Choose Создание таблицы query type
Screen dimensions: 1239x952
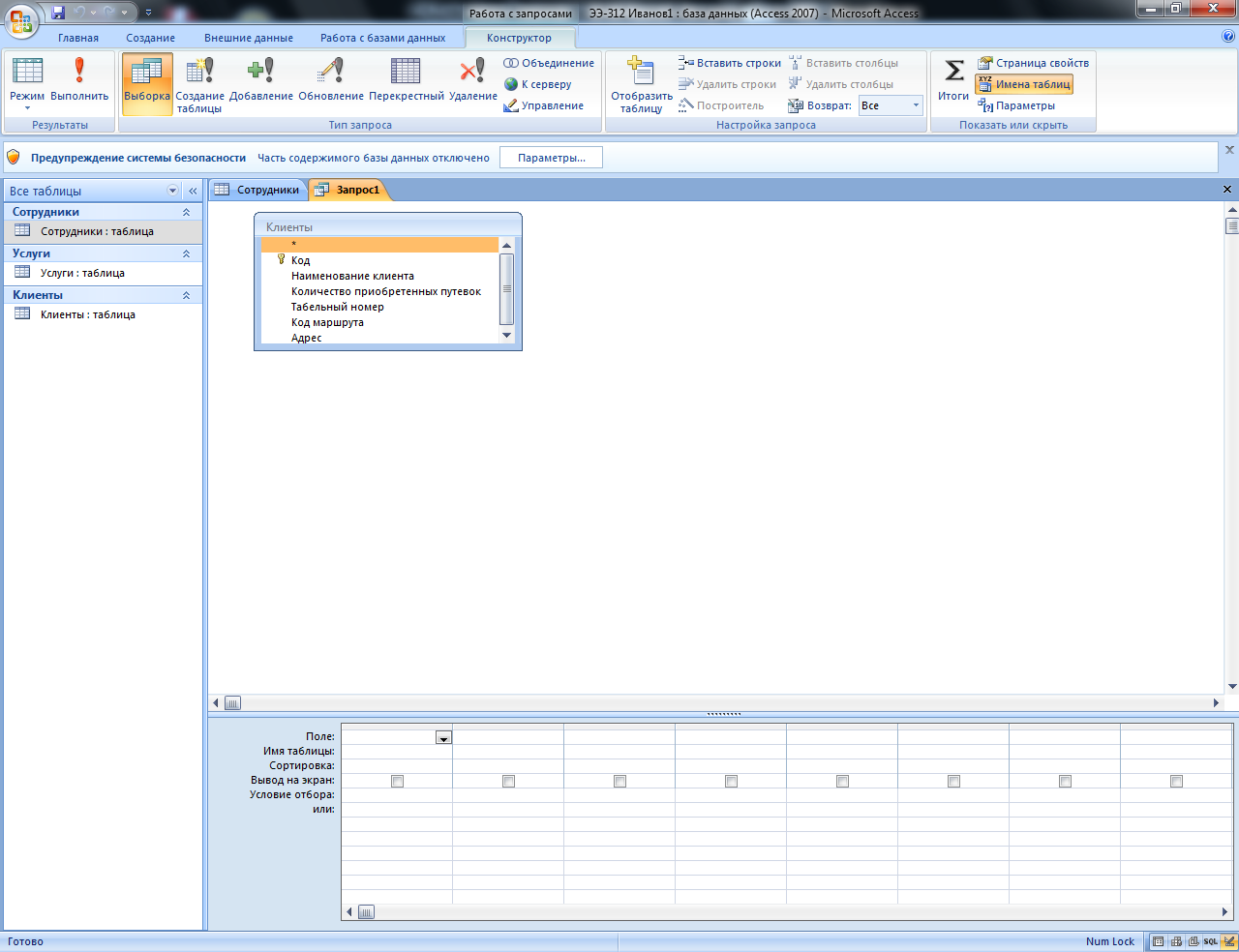(x=199, y=83)
